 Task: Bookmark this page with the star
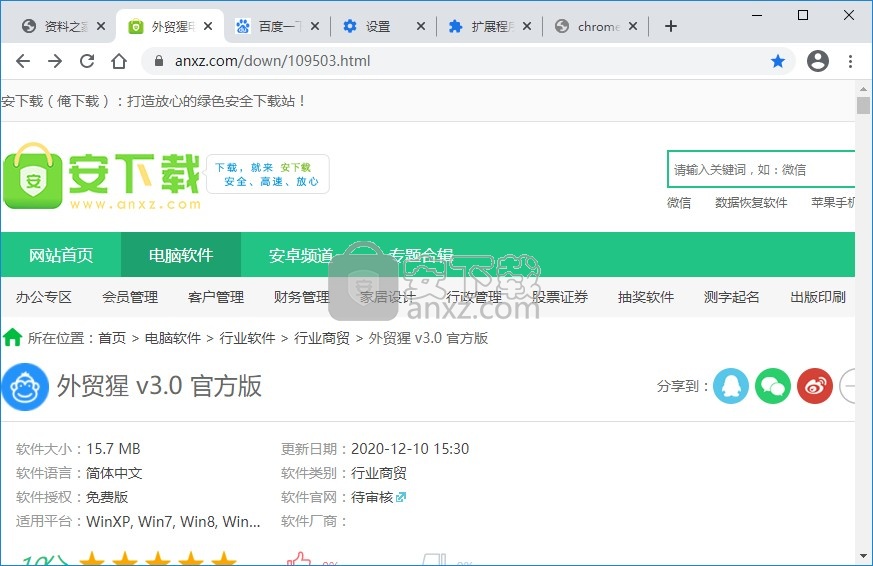tap(778, 61)
